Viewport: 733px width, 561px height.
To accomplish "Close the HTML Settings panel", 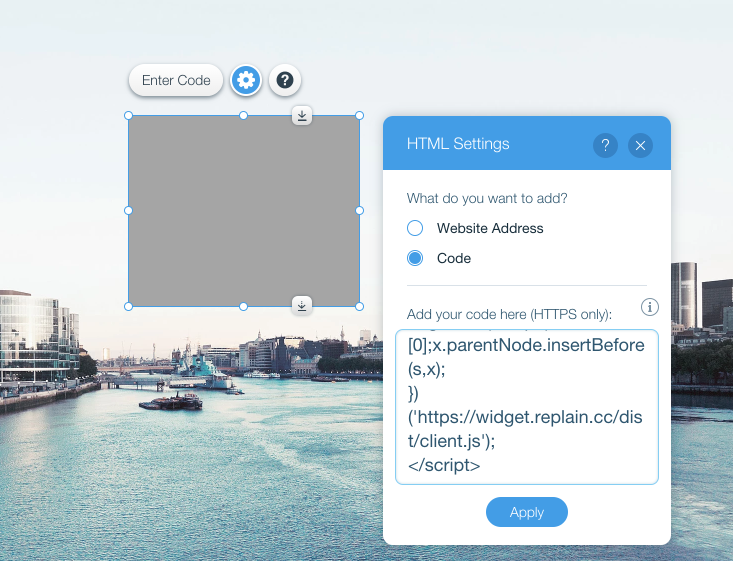I will click(x=640, y=145).
